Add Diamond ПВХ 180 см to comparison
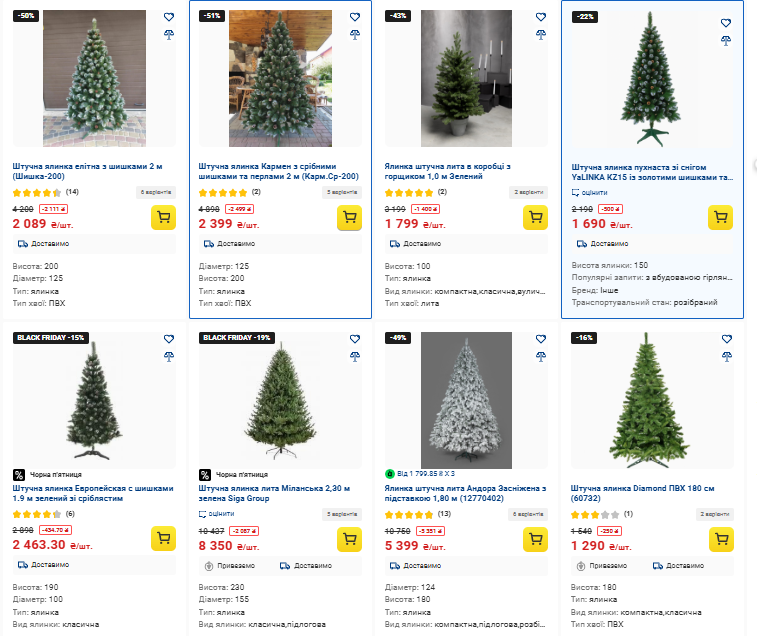 pos(727,355)
